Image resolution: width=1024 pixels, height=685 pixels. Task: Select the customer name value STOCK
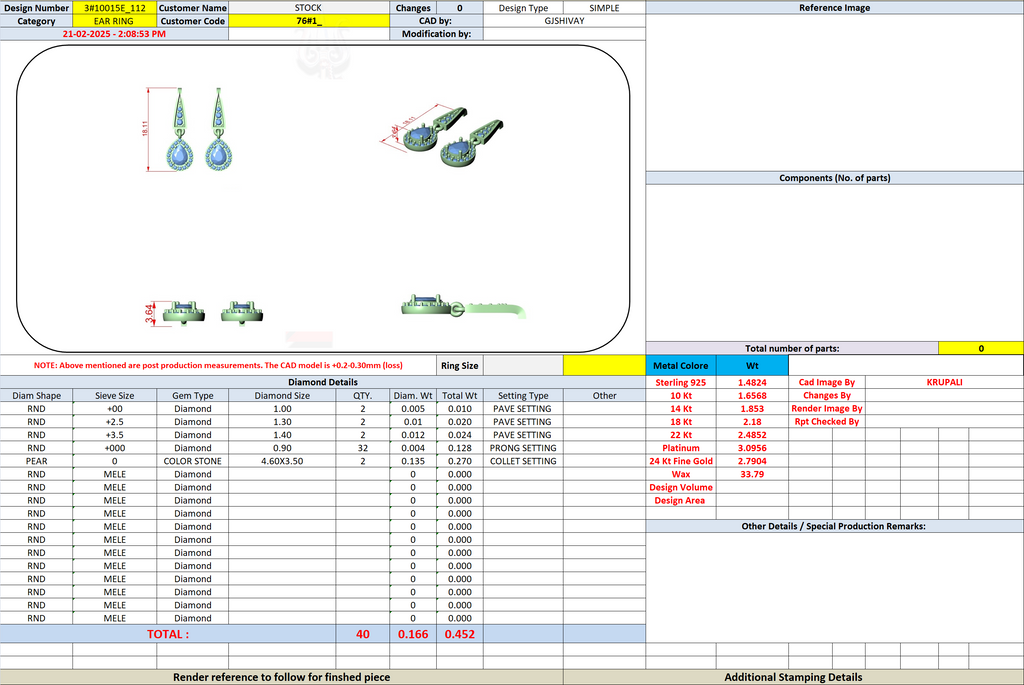tap(308, 8)
